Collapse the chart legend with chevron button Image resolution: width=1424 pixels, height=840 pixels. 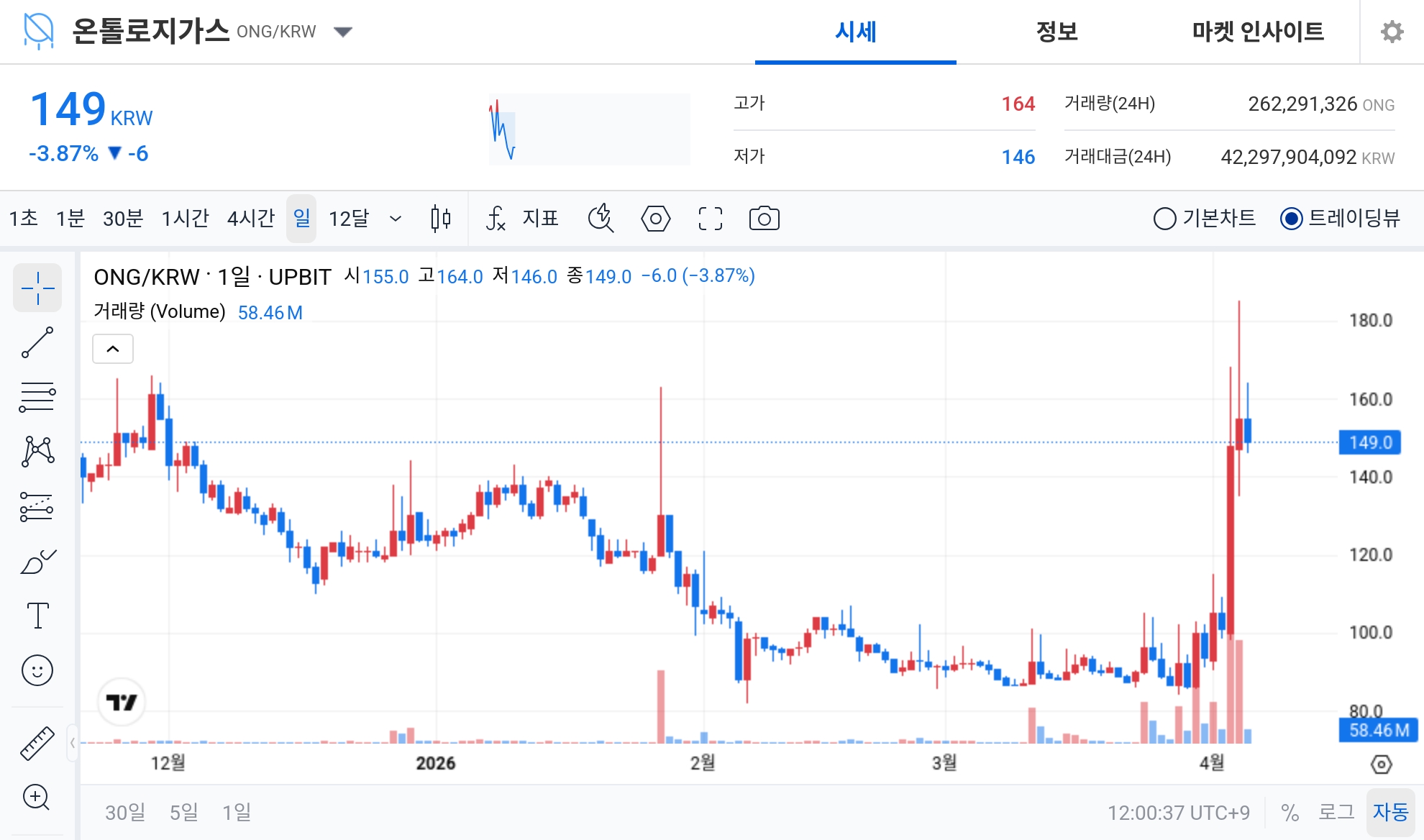click(x=112, y=348)
